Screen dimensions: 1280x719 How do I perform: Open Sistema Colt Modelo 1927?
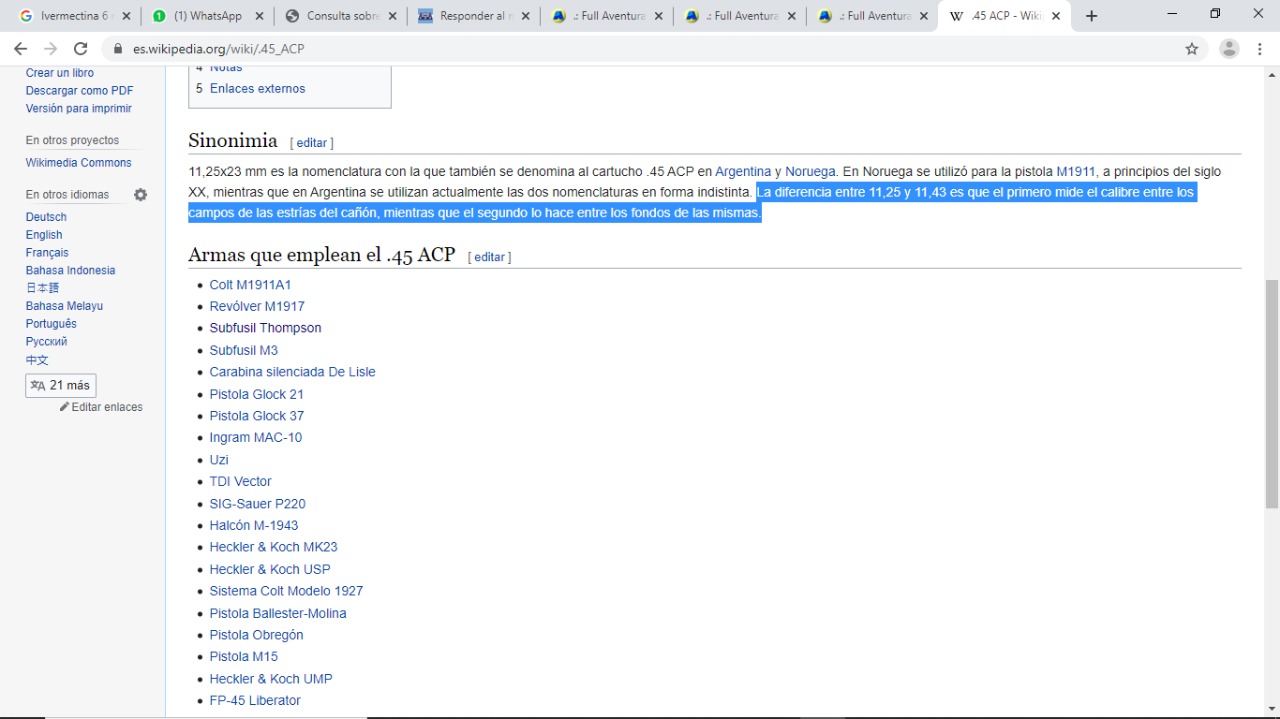point(286,591)
